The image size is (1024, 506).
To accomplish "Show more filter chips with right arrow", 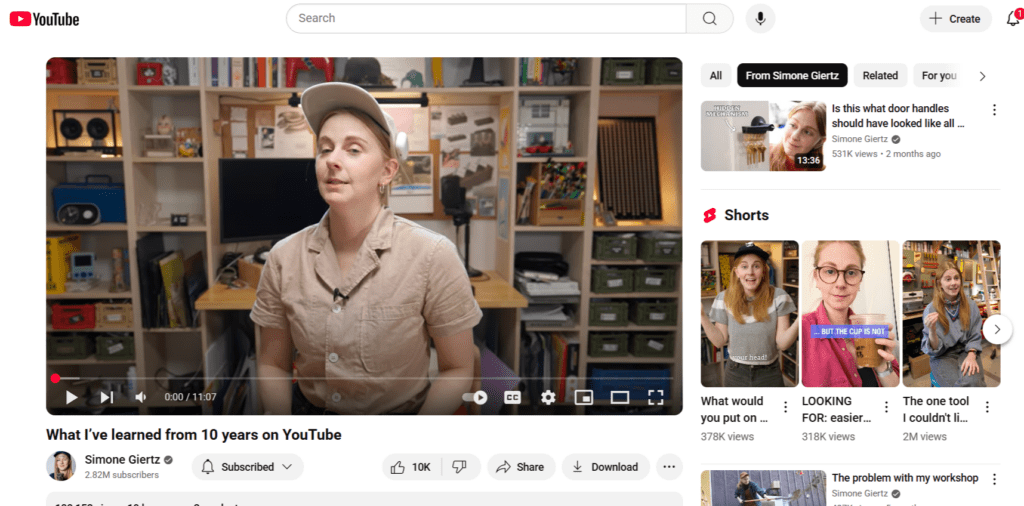I will pyautogui.click(x=982, y=76).
